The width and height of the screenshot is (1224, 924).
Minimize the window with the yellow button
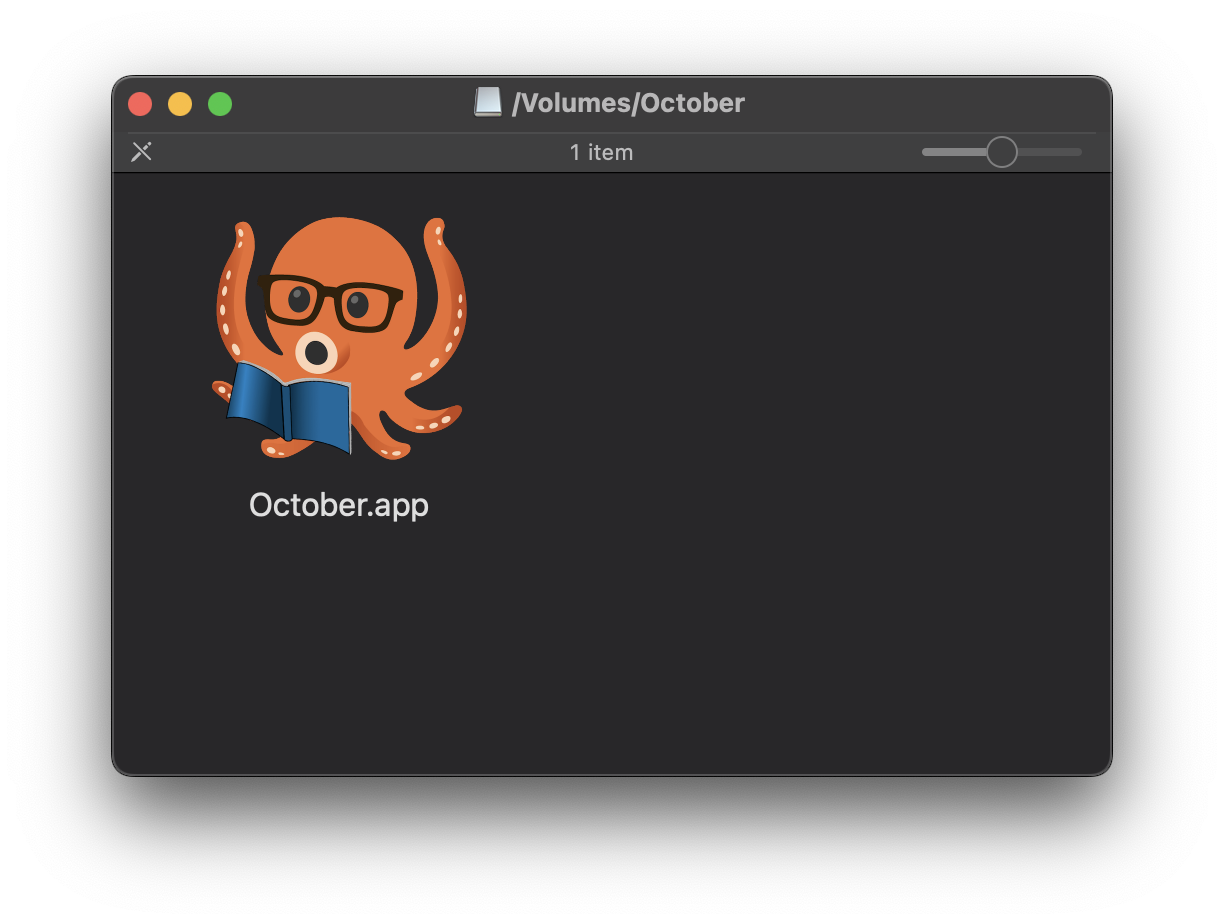pyautogui.click(x=180, y=104)
